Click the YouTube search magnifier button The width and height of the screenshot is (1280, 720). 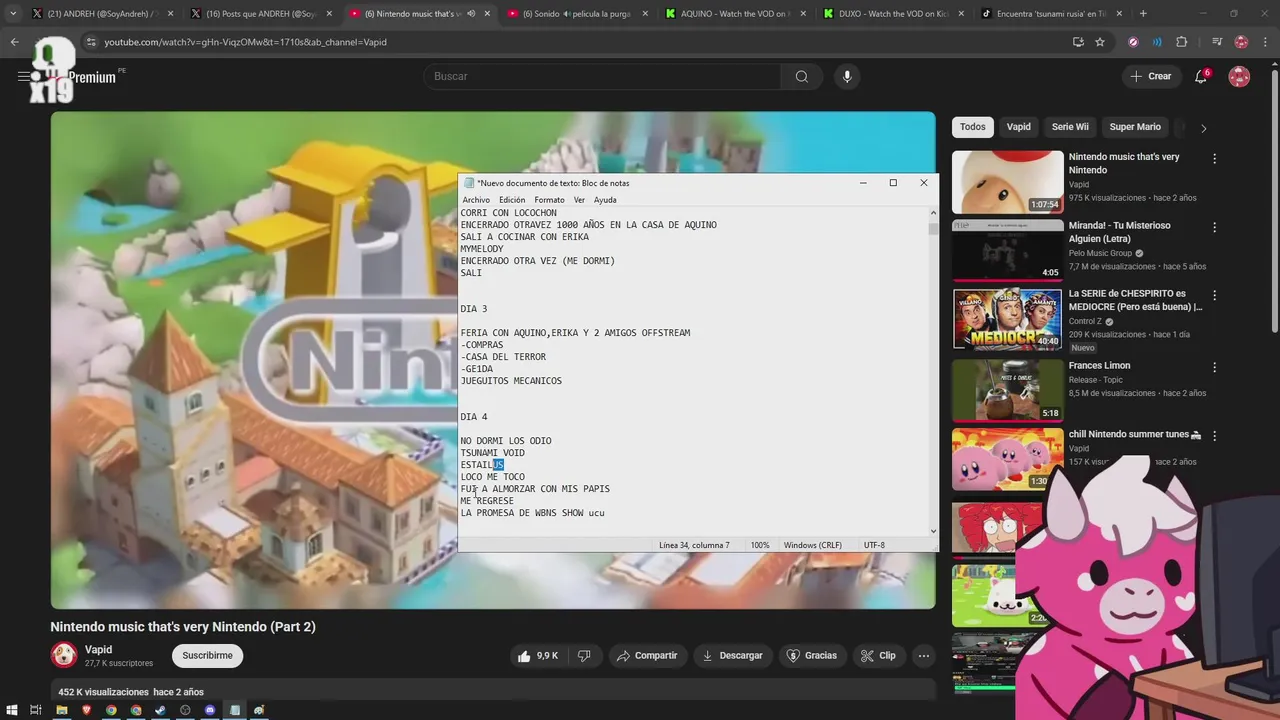click(802, 76)
